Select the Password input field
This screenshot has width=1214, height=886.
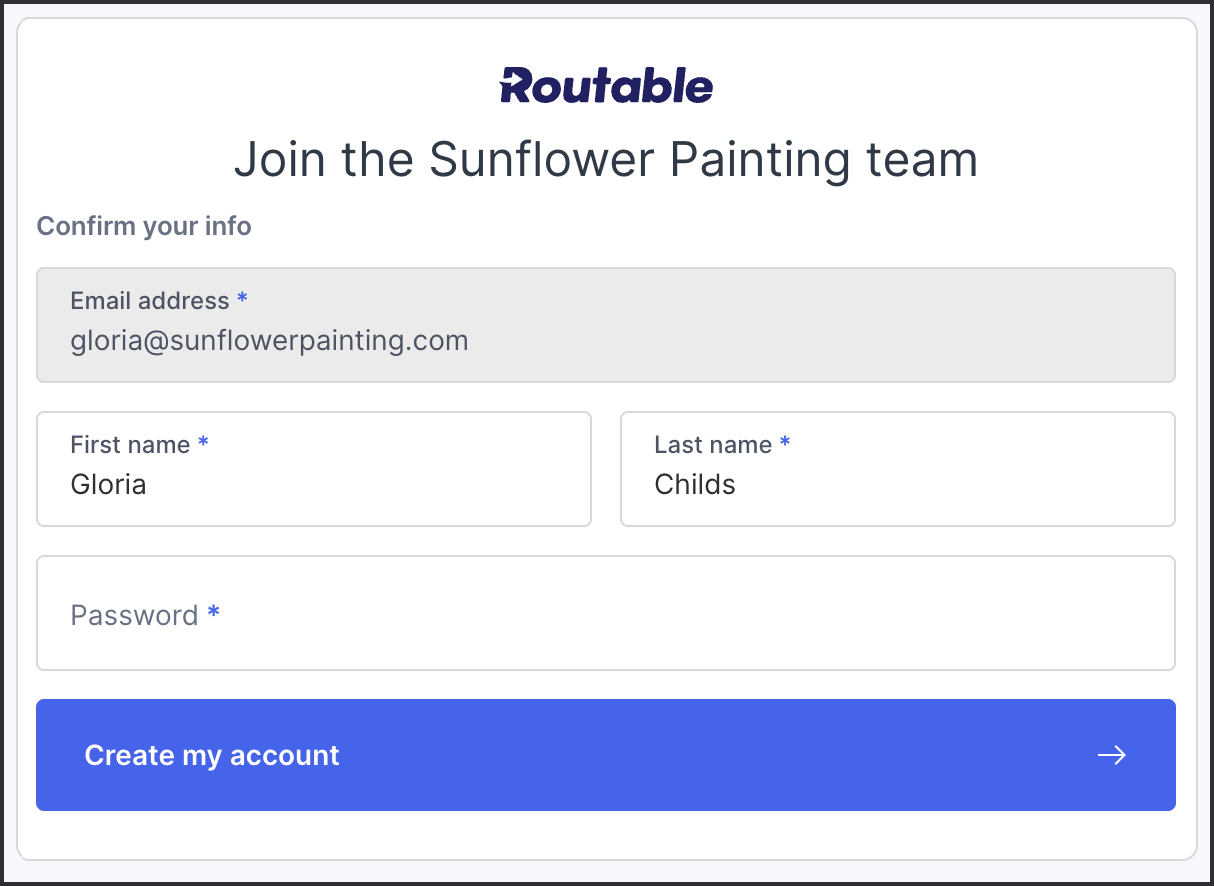pyautogui.click(x=606, y=613)
